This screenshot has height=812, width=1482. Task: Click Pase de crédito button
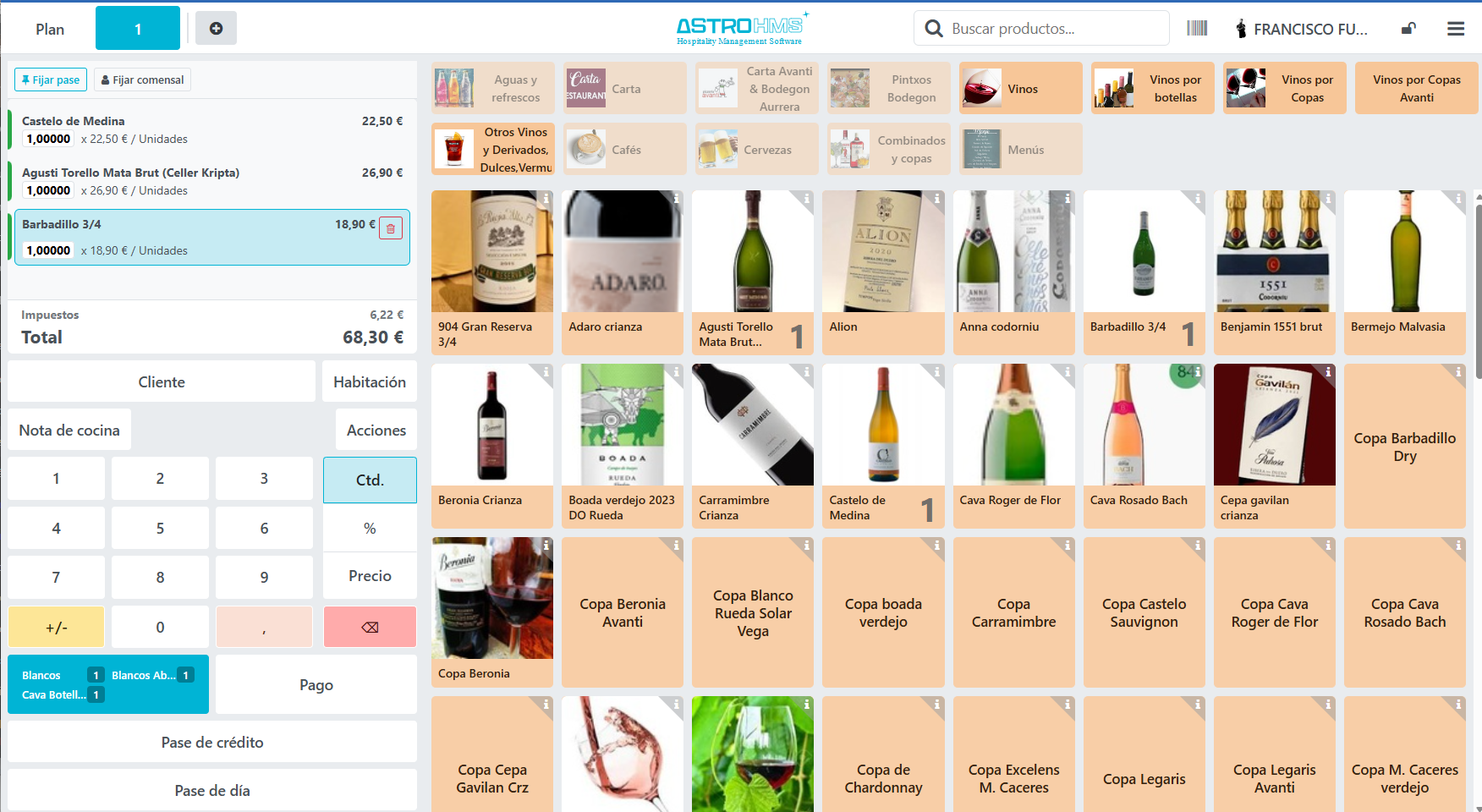click(x=212, y=742)
